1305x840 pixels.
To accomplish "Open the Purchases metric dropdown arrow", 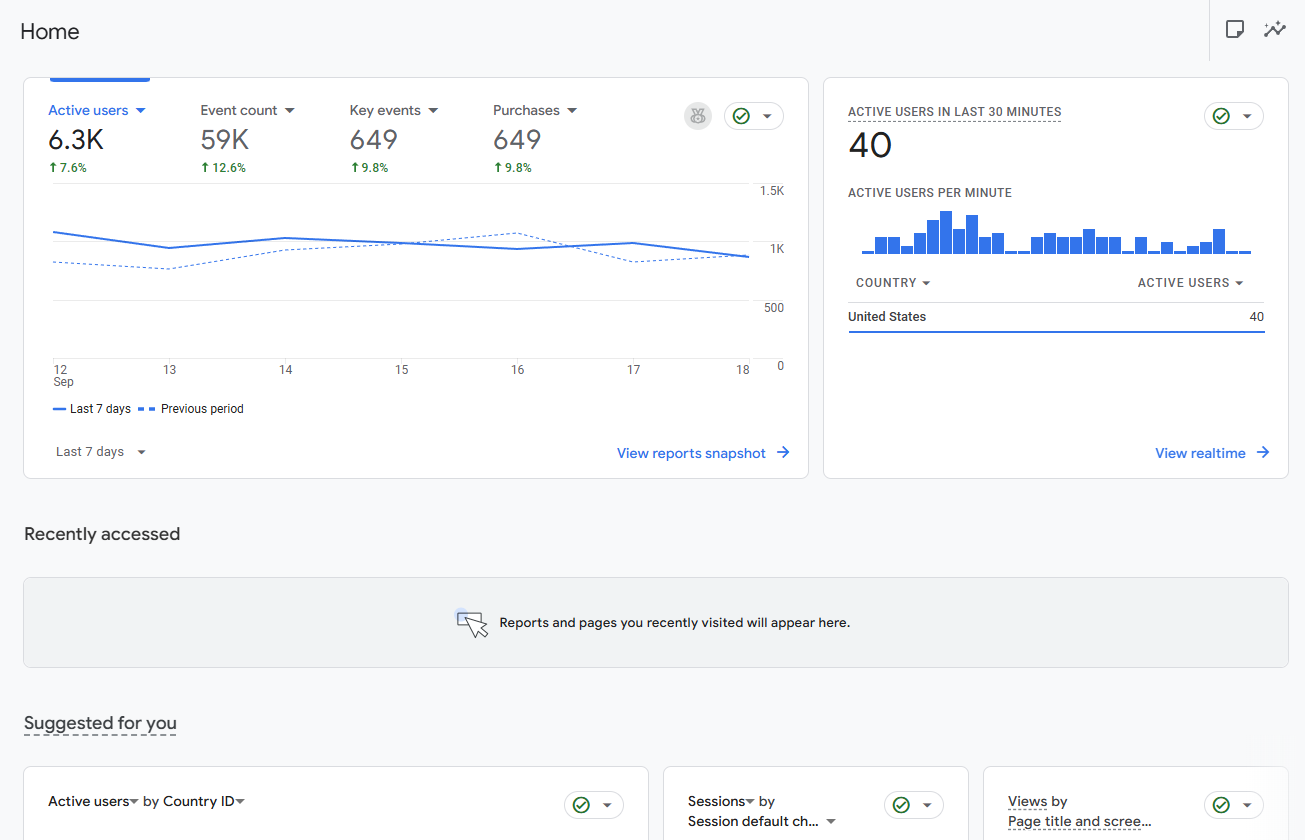I will tap(572, 110).
